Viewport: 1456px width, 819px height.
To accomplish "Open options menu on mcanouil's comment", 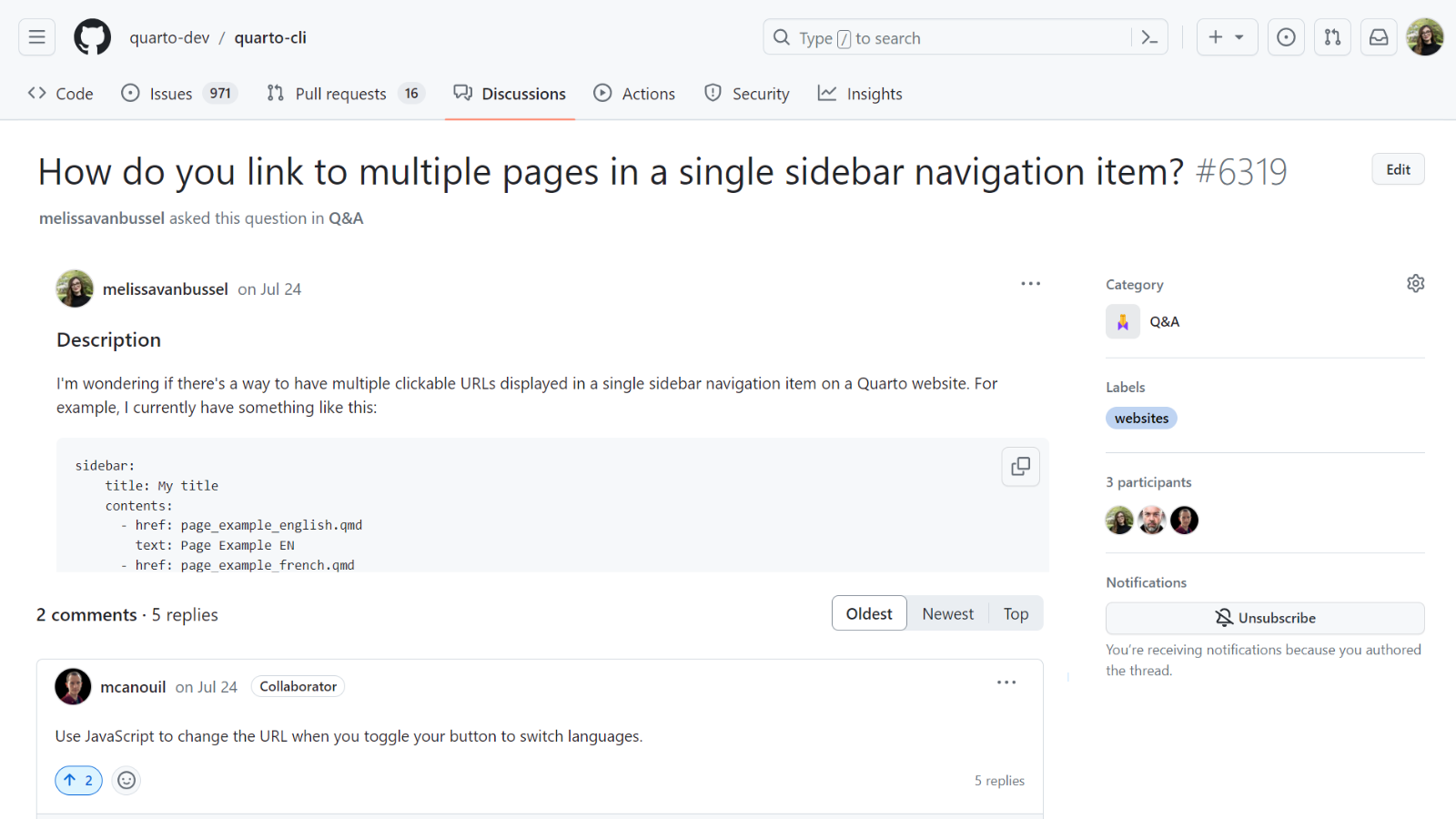I will pyautogui.click(x=1006, y=682).
